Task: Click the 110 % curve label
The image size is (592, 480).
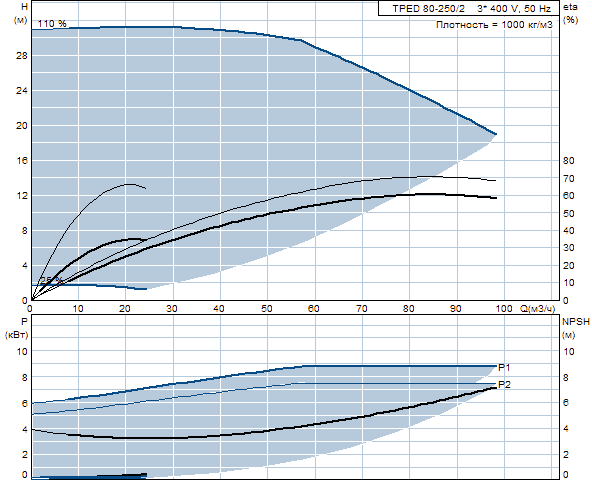Action: 52,23
